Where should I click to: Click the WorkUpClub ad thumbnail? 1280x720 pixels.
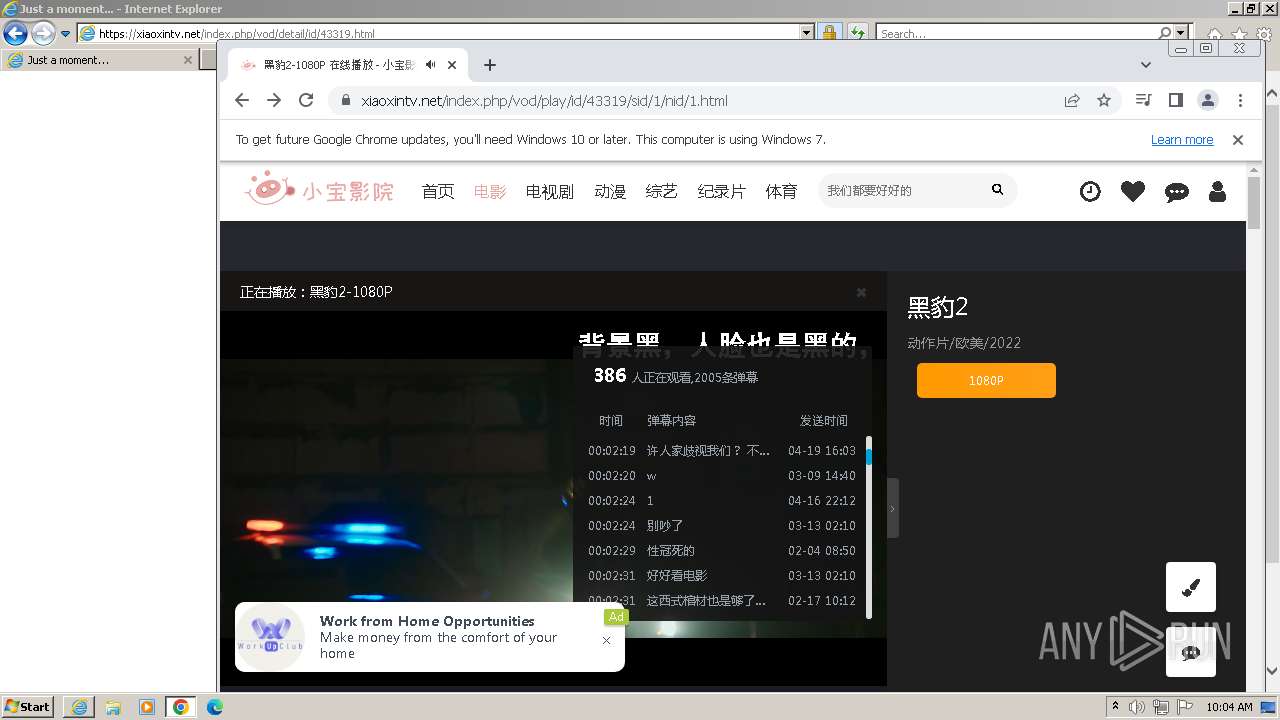coord(270,637)
